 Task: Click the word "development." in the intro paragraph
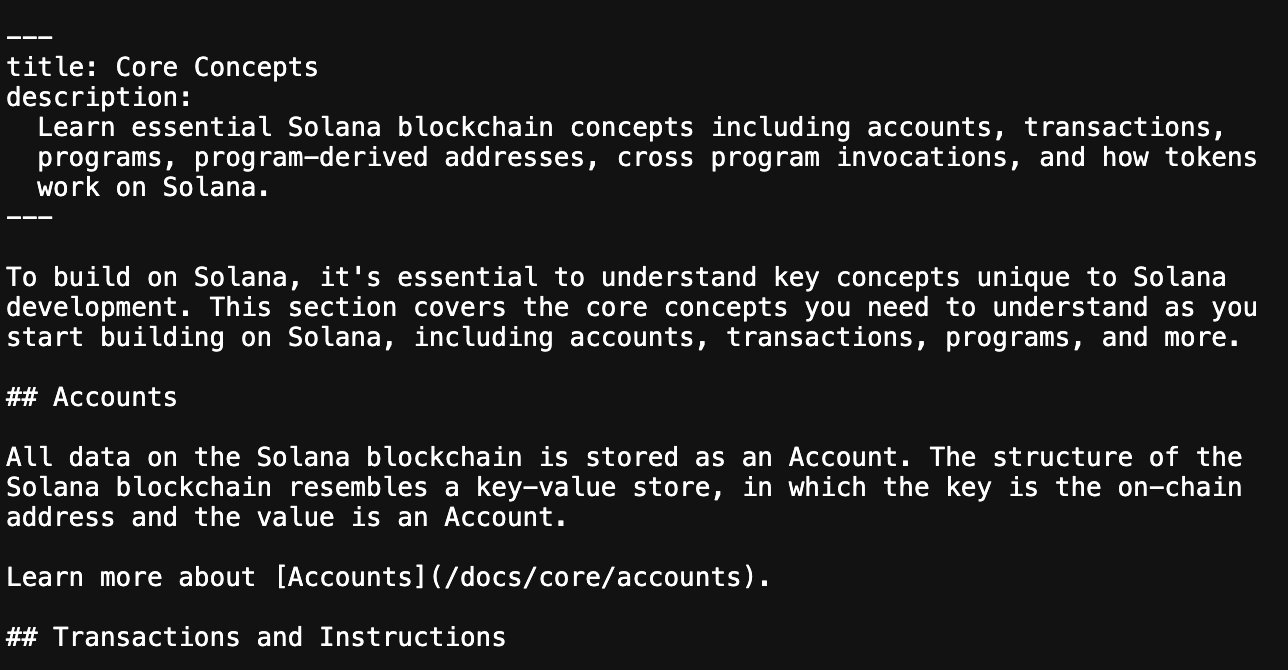pyautogui.click(x=99, y=307)
